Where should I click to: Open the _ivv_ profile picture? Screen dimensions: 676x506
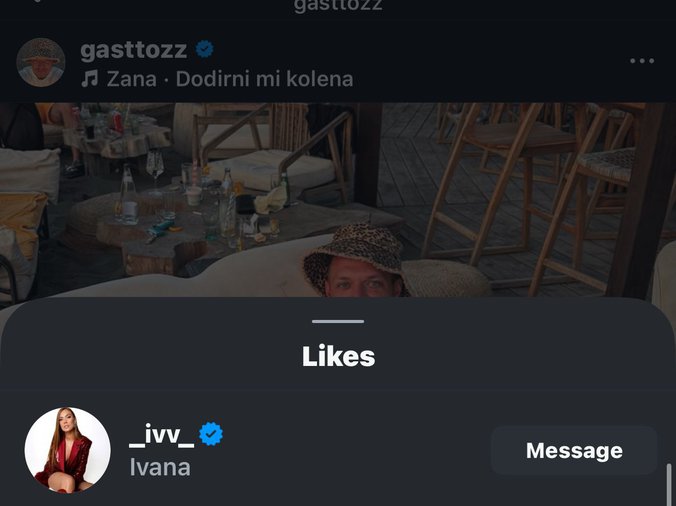[x=67, y=450]
